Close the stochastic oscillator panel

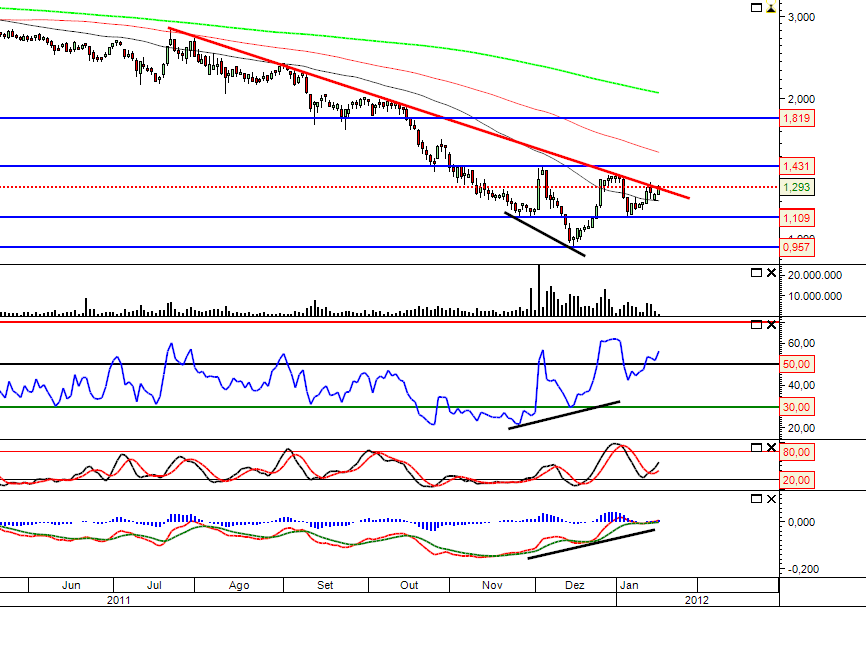770,446
